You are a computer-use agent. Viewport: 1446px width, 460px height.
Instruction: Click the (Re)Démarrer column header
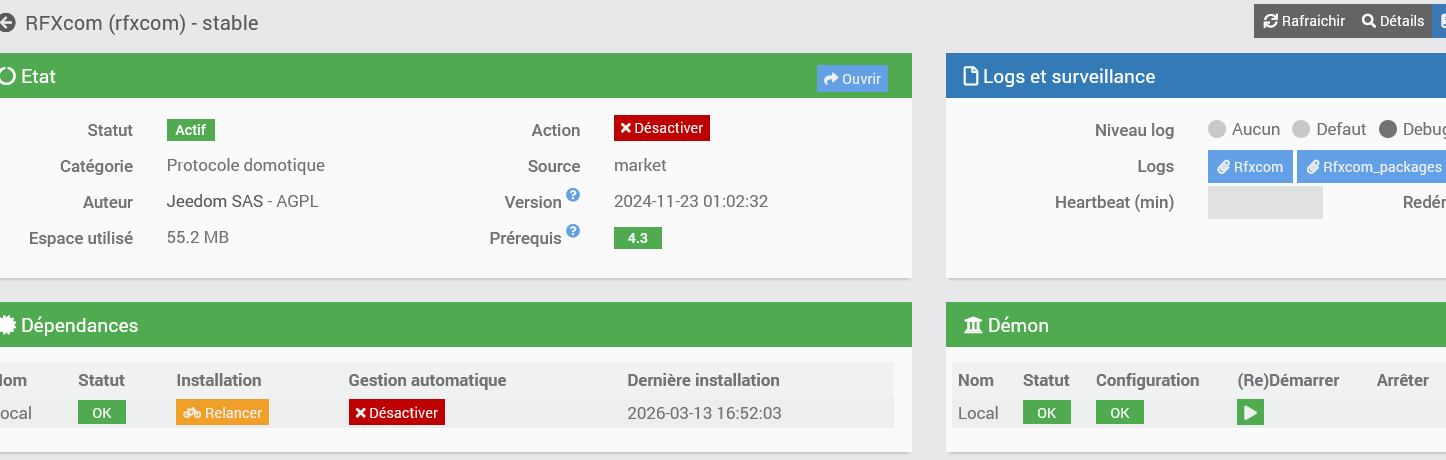pos(1288,380)
